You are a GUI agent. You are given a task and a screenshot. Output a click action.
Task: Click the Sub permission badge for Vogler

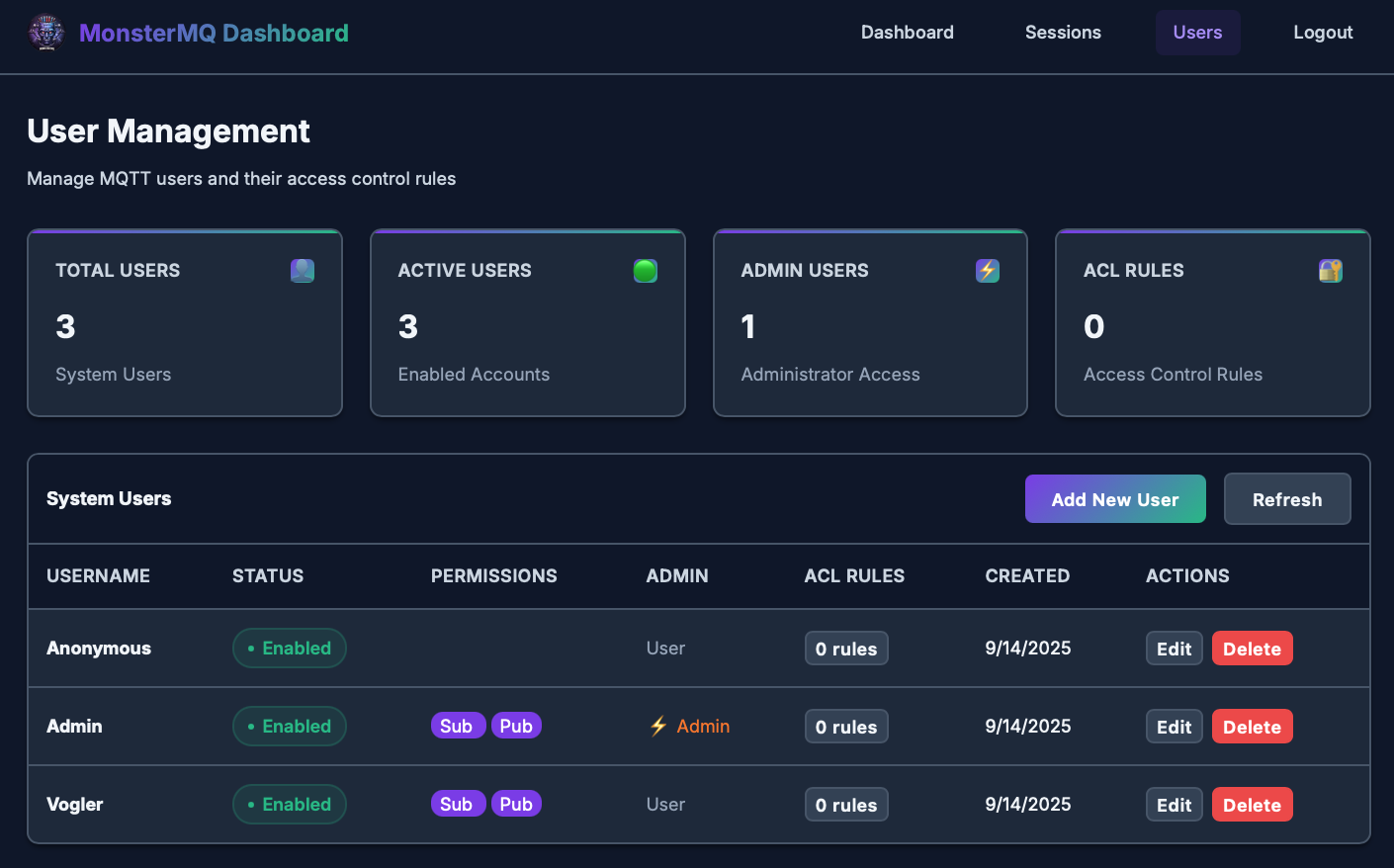(458, 804)
